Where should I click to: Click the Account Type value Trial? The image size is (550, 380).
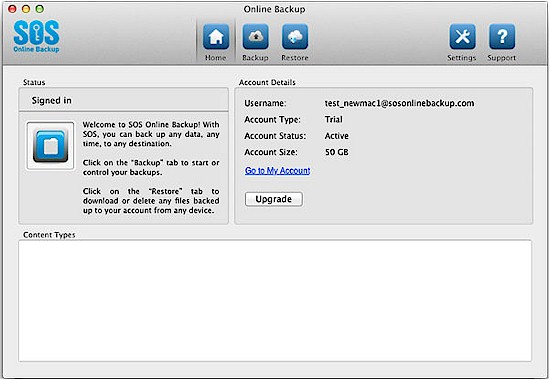[334, 119]
